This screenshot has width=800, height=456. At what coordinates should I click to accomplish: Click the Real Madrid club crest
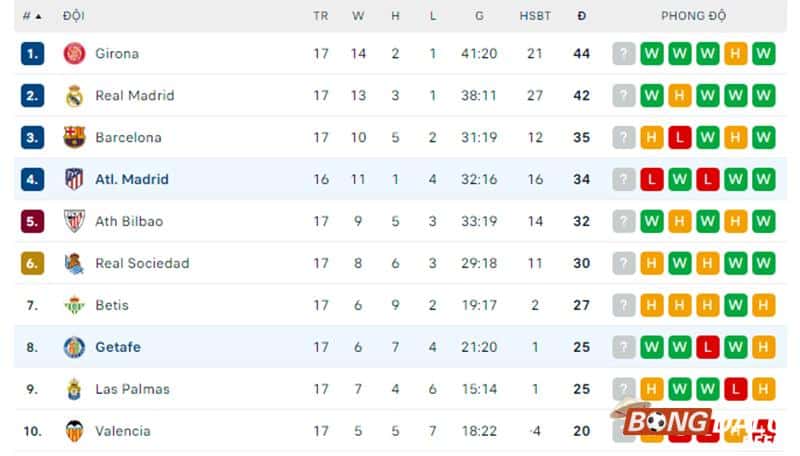coord(74,96)
